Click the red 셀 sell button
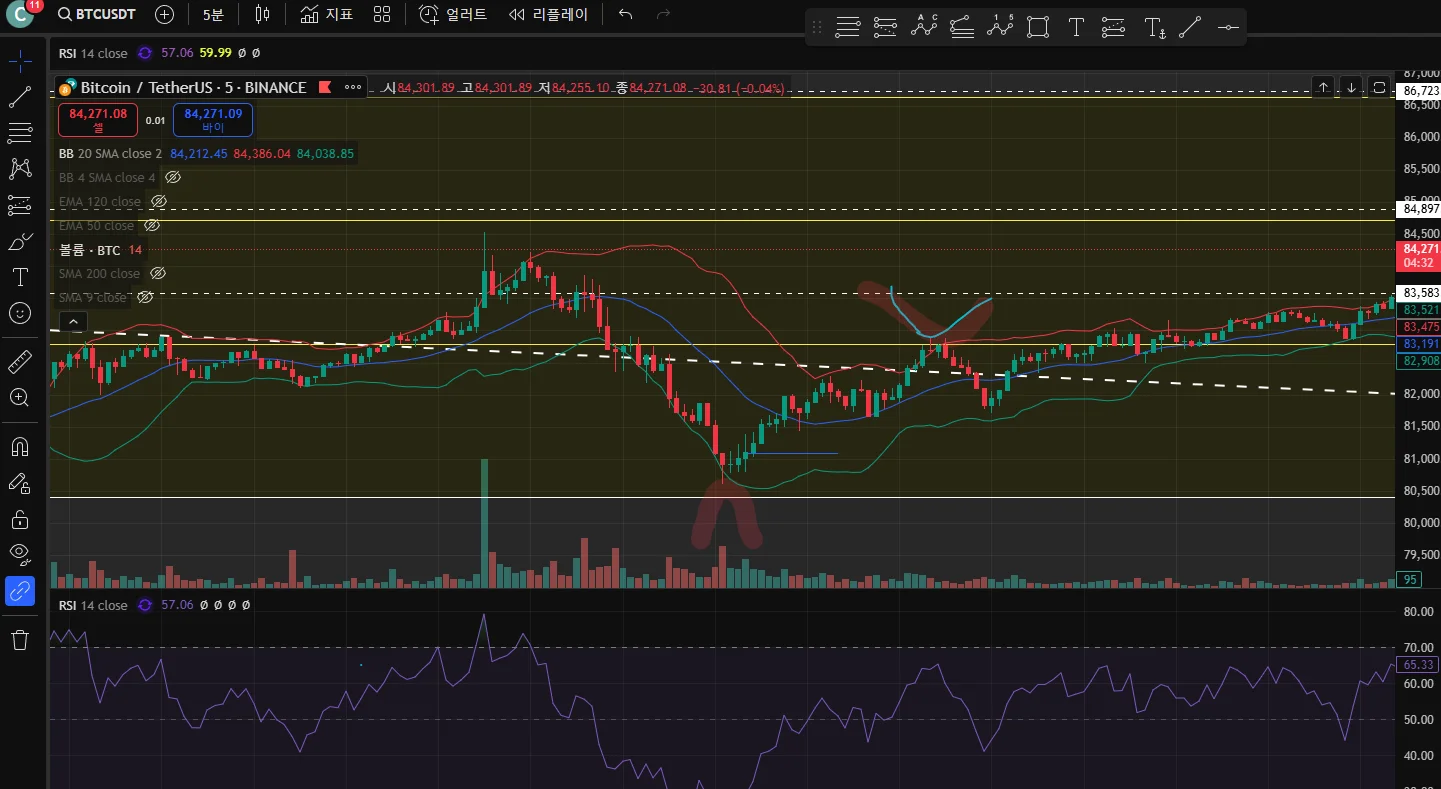The image size is (1441, 789). click(98, 120)
